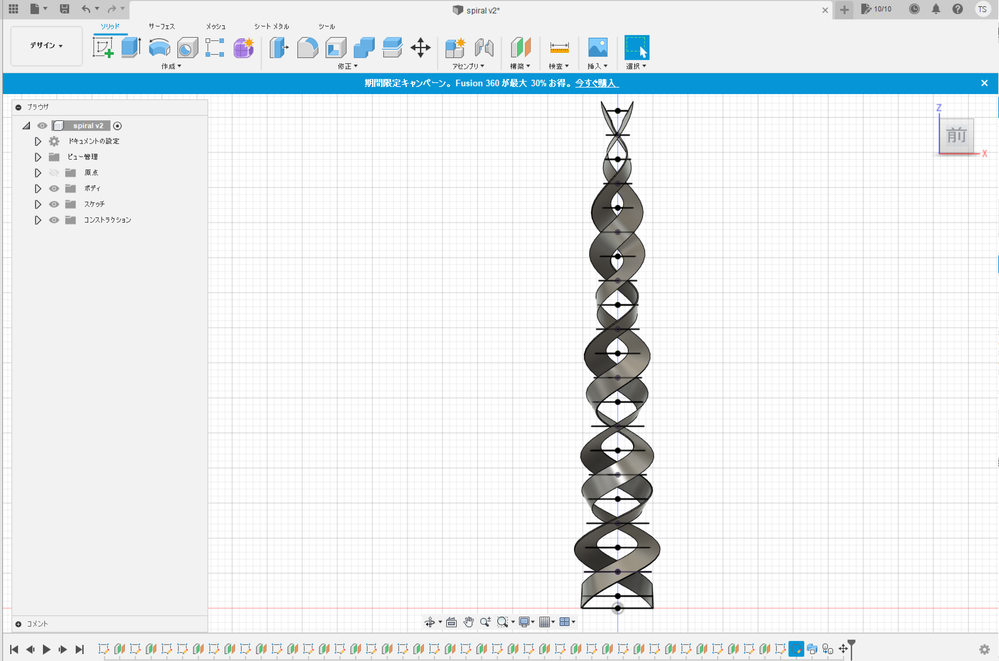Dismiss the blue promotion banner

(984, 84)
